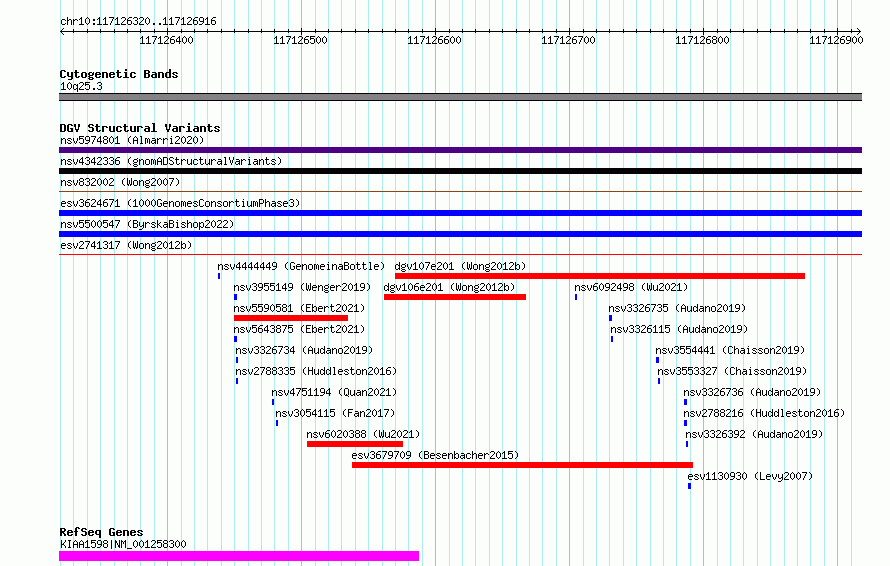Click nsv3553327 (Chaisson2019) label
Screen dimensions: 890x566
pyautogui.click(x=732, y=371)
